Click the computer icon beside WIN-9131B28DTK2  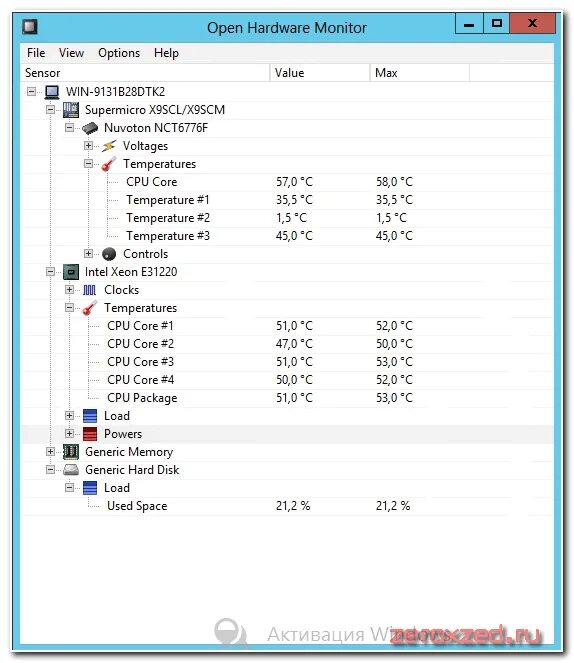pyautogui.click(x=52, y=92)
